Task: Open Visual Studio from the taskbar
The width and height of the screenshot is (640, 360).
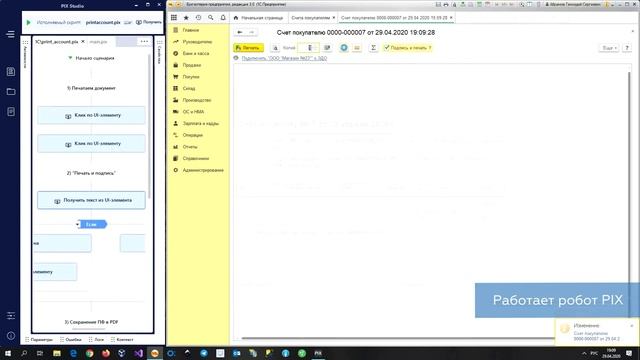Action: (x=138, y=353)
